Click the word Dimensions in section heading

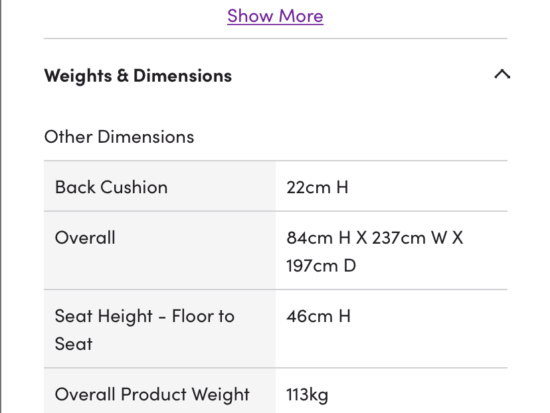[182, 76]
